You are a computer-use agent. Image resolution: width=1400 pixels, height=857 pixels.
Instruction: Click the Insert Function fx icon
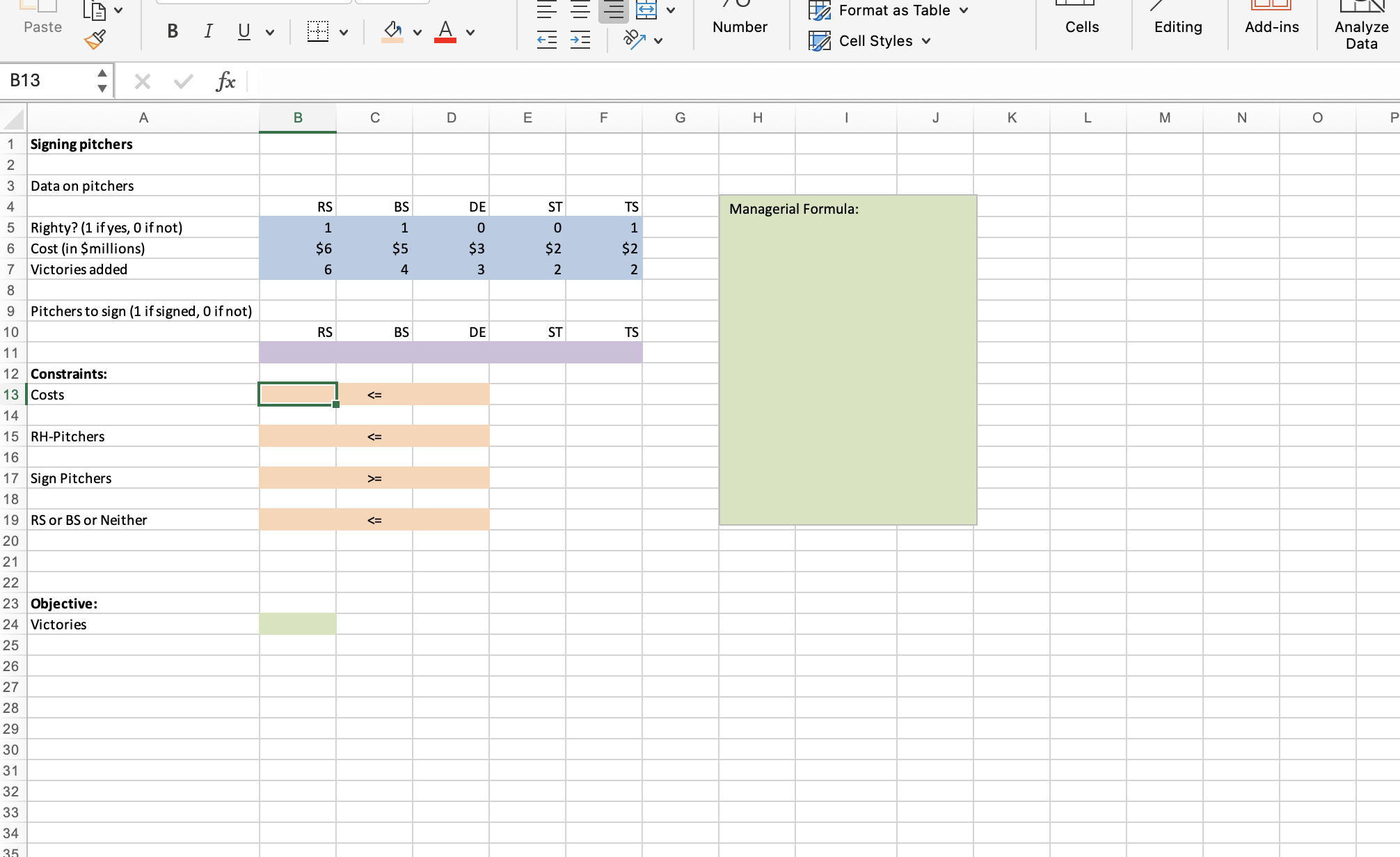(x=225, y=81)
